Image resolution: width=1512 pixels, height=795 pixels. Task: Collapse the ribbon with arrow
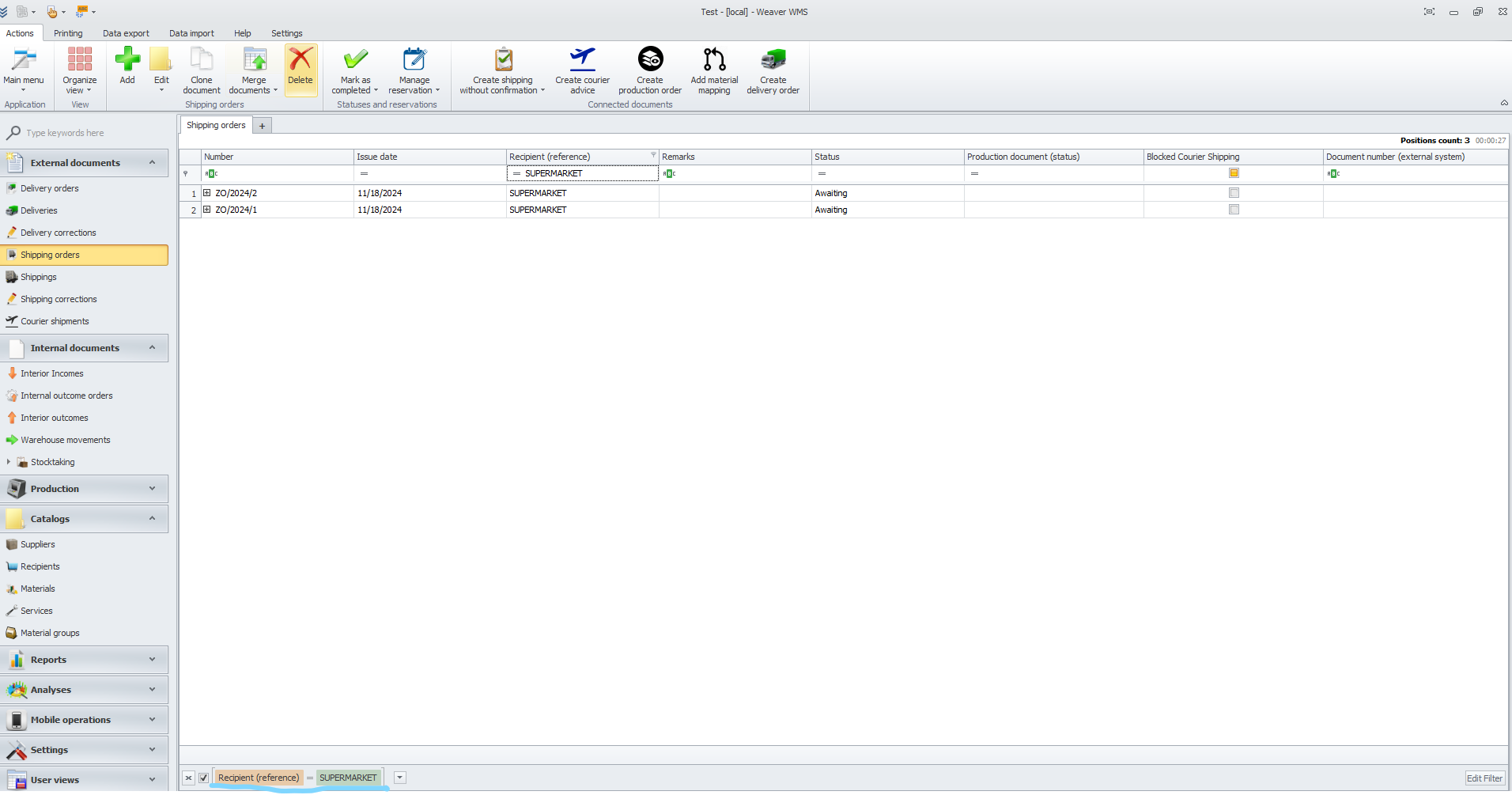(x=1504, y=103)
